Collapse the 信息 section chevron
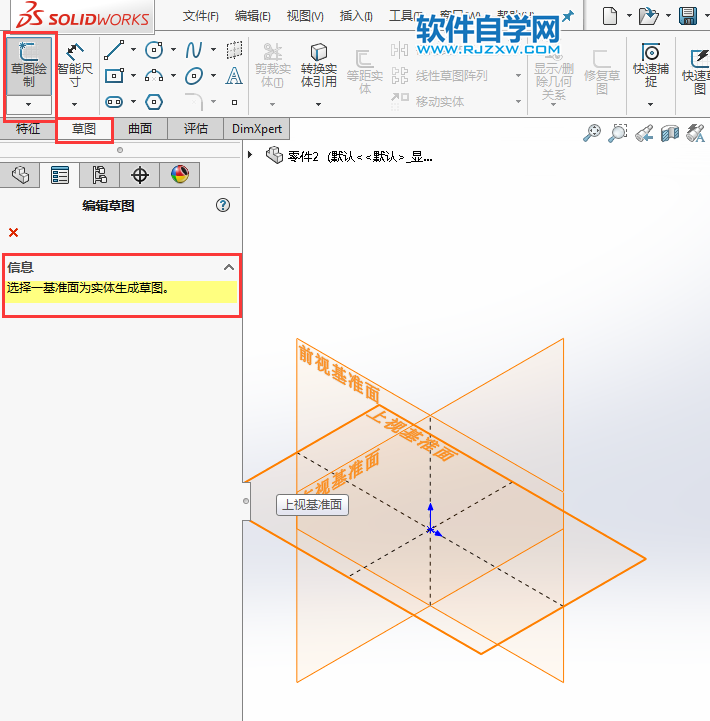710x721 pixels. (229, 267)
